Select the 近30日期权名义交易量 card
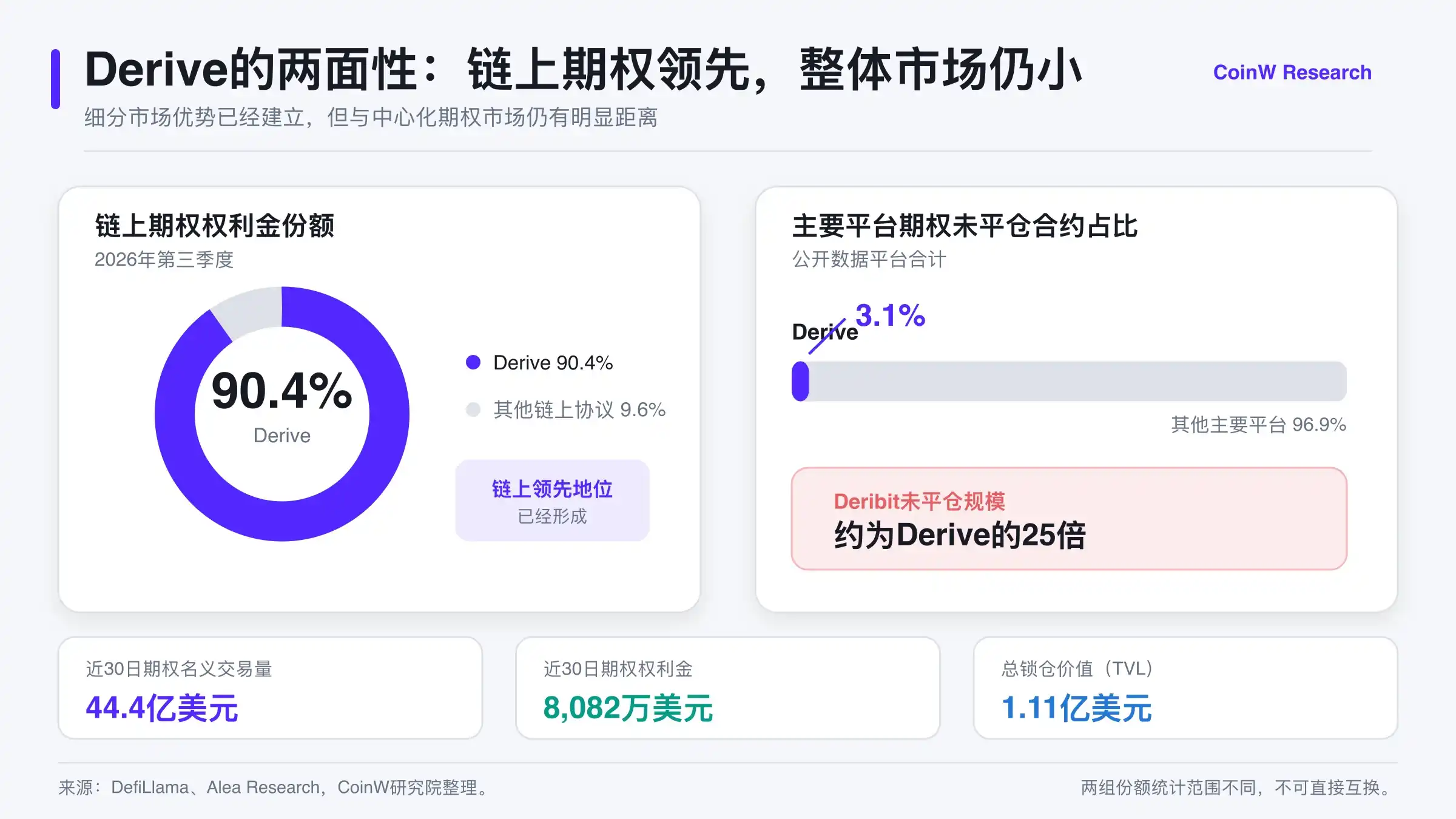Screen dimensions: 1456x819 (270, 688)
